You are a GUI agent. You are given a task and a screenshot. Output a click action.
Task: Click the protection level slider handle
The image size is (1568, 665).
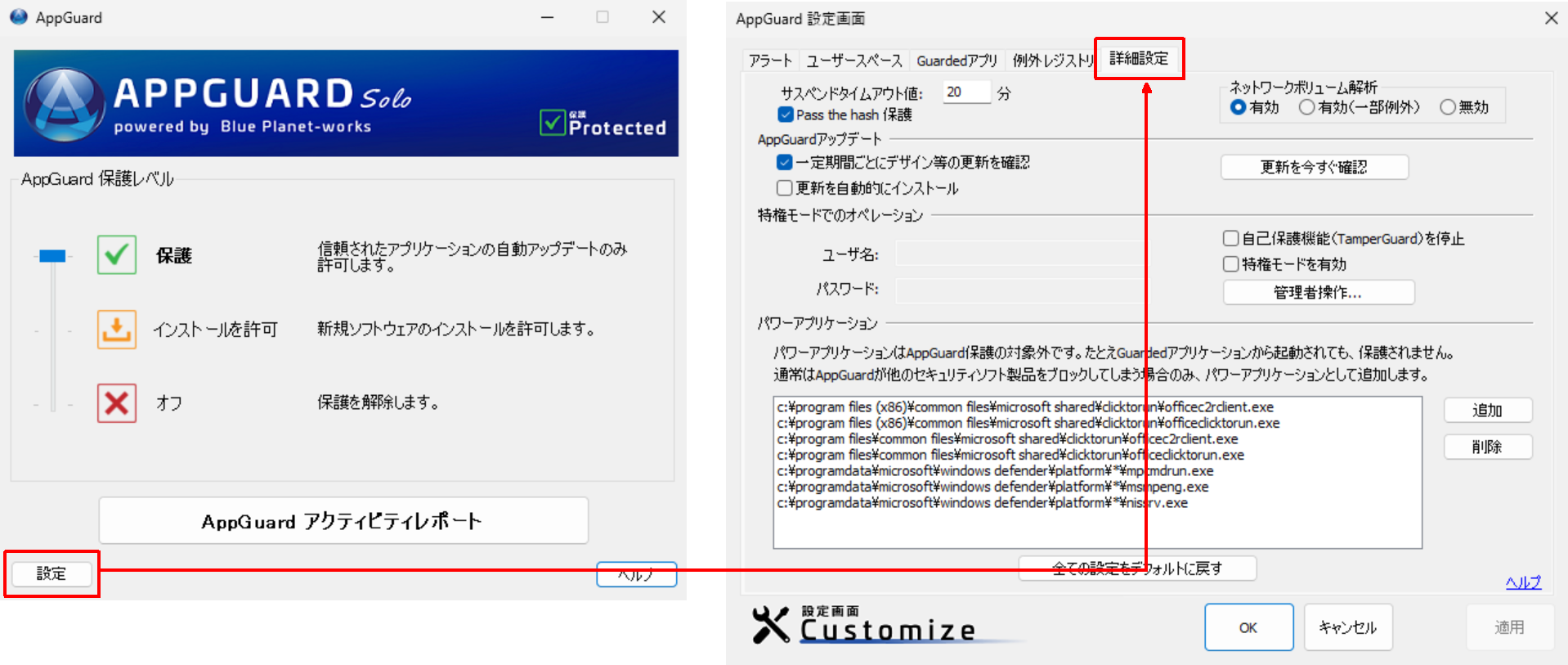(x=52, y=256)
